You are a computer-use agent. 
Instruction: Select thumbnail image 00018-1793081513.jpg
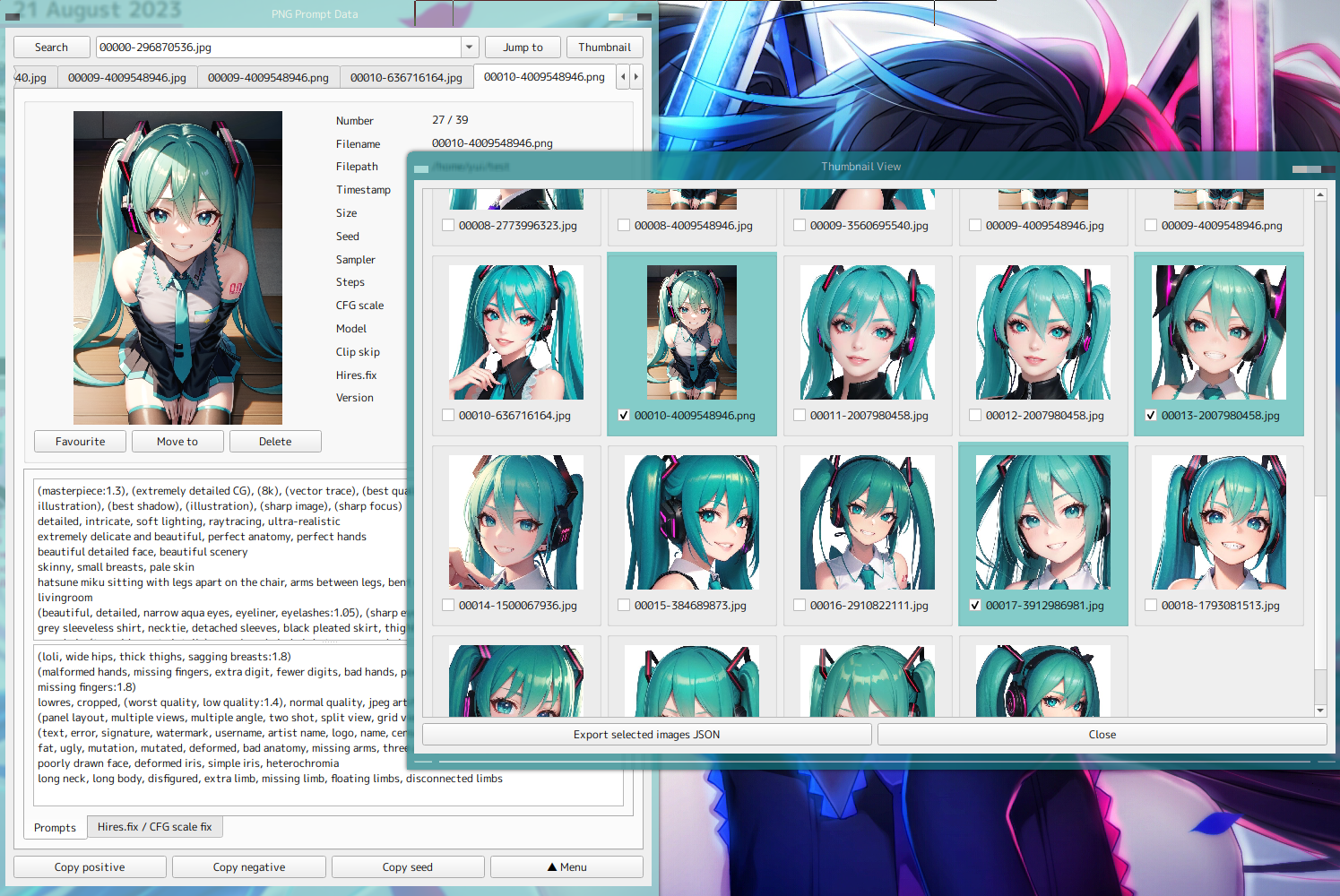(1219, 522)
